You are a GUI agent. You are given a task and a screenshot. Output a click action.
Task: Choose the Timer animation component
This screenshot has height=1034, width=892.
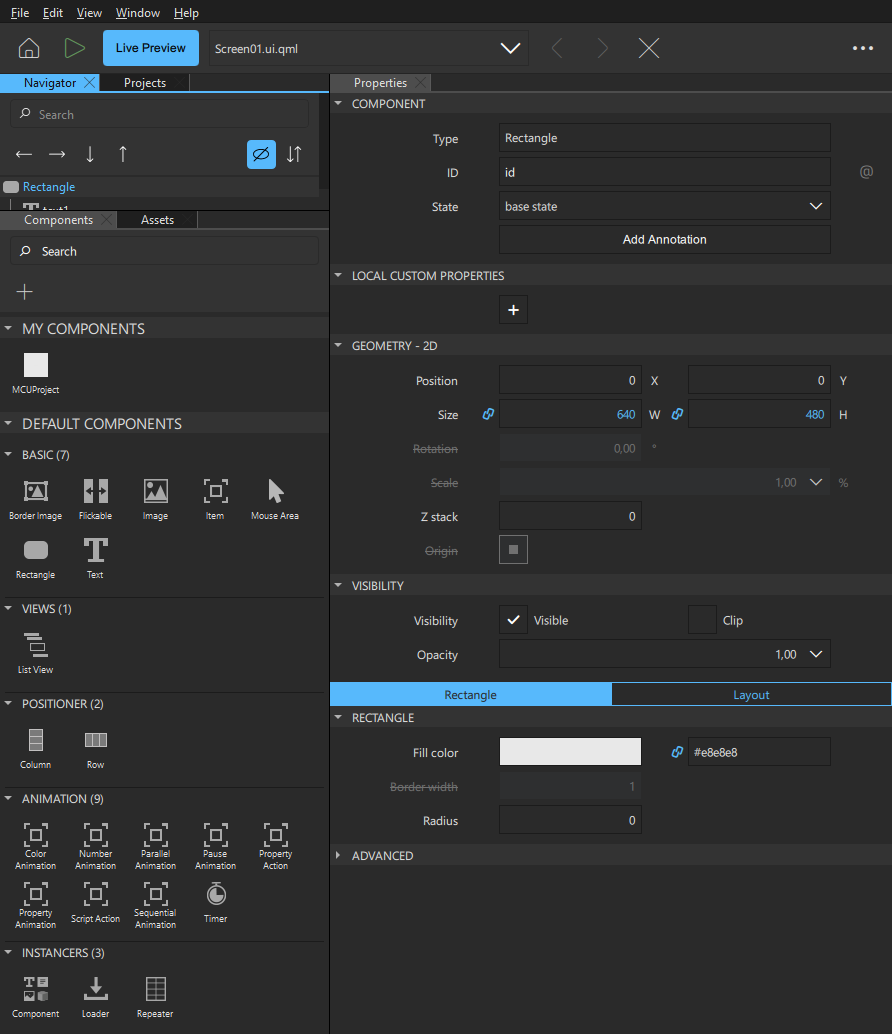point(215,894)
